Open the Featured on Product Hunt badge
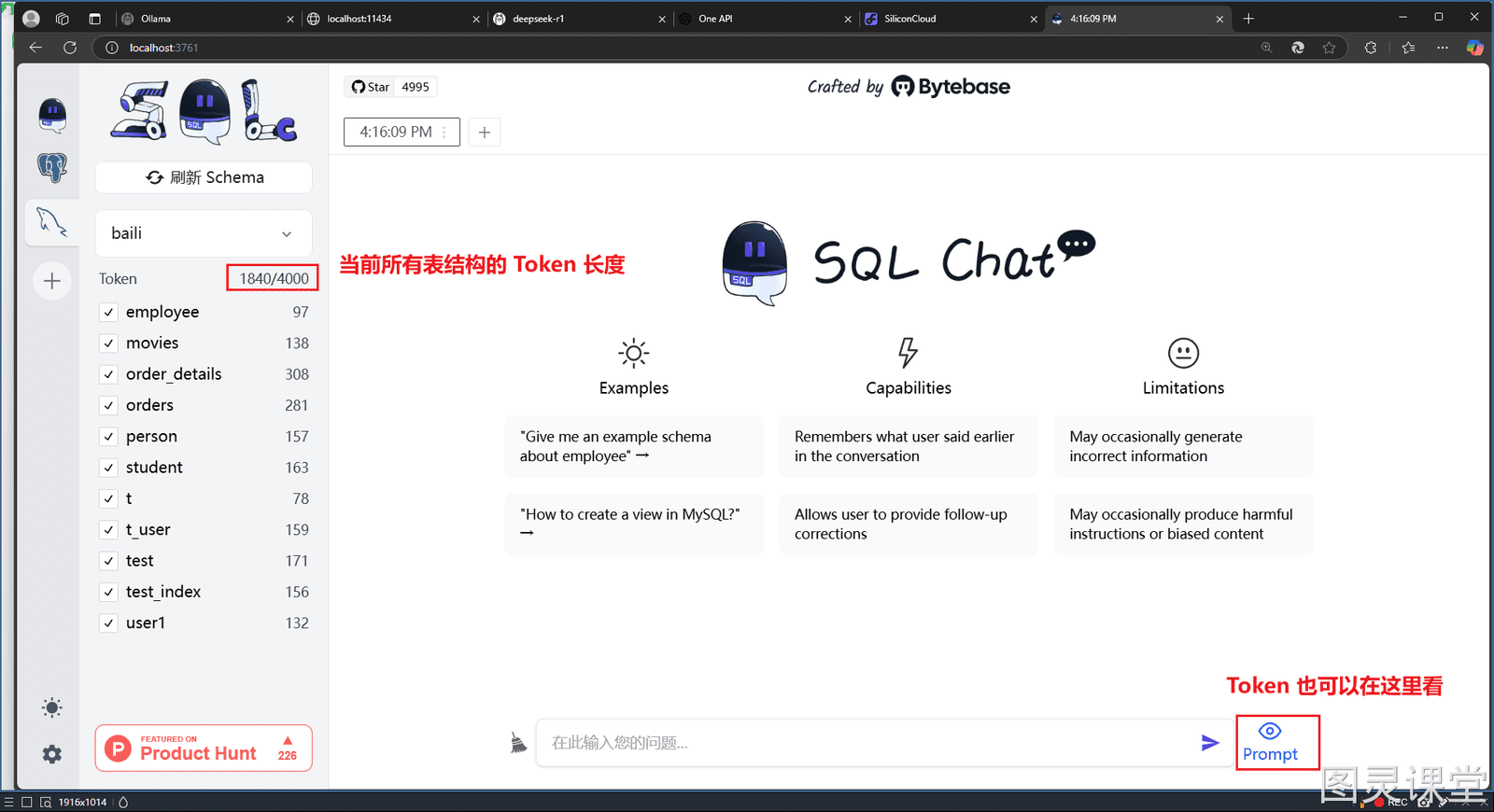 204,749
